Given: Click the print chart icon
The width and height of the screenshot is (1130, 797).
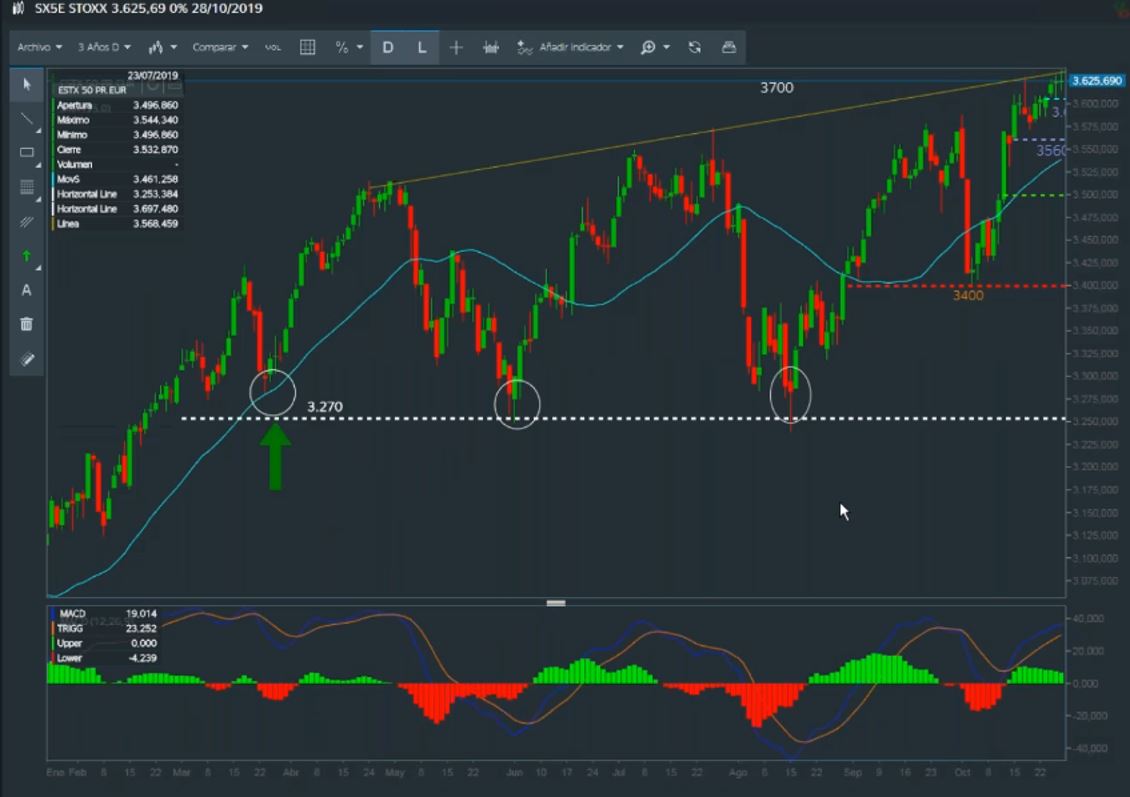Looking at the screenshot, I should pos(728,47).
